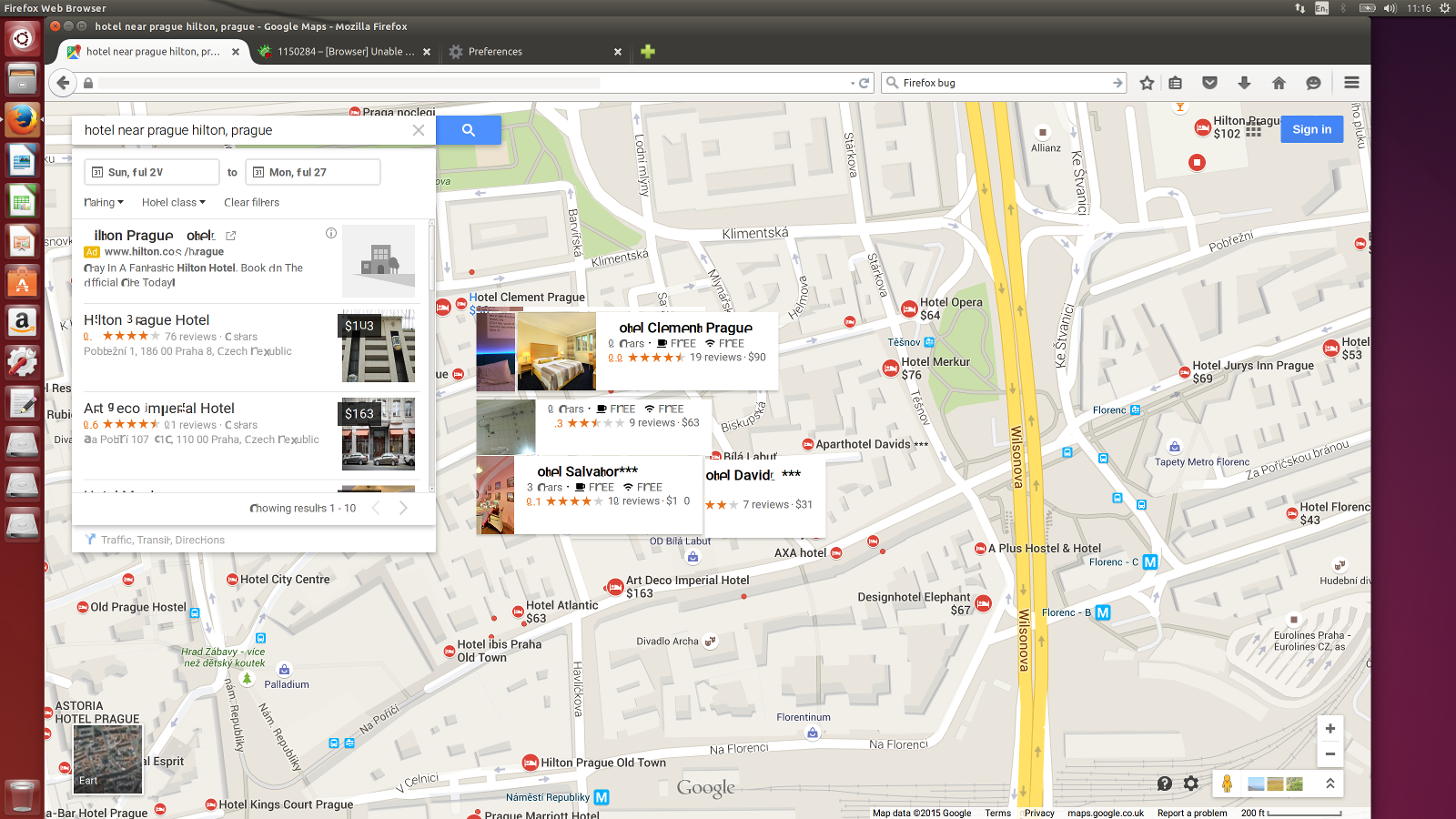The image size is (1456, 819).
Task: Open the Hotel class filter dropdown
Action: (173, 202)
